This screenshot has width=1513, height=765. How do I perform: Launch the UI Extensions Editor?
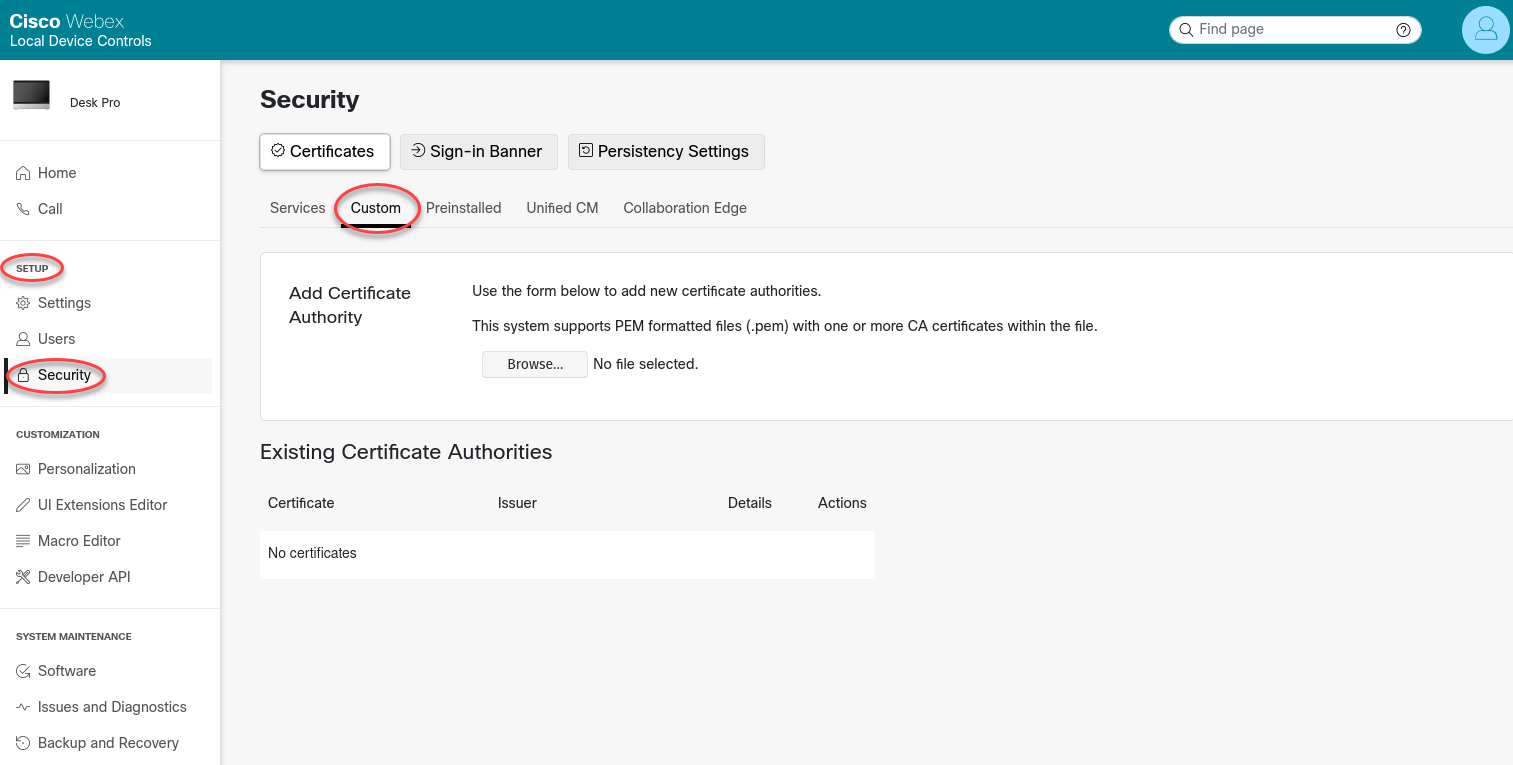[x=102, y=505]
